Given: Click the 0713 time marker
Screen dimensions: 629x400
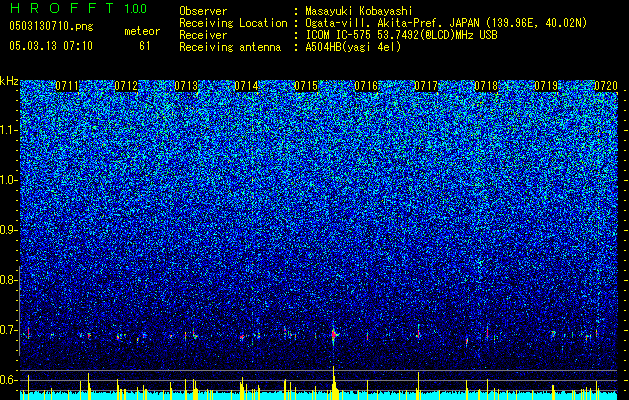Looking at the screenshot, I should click(186, 86).
